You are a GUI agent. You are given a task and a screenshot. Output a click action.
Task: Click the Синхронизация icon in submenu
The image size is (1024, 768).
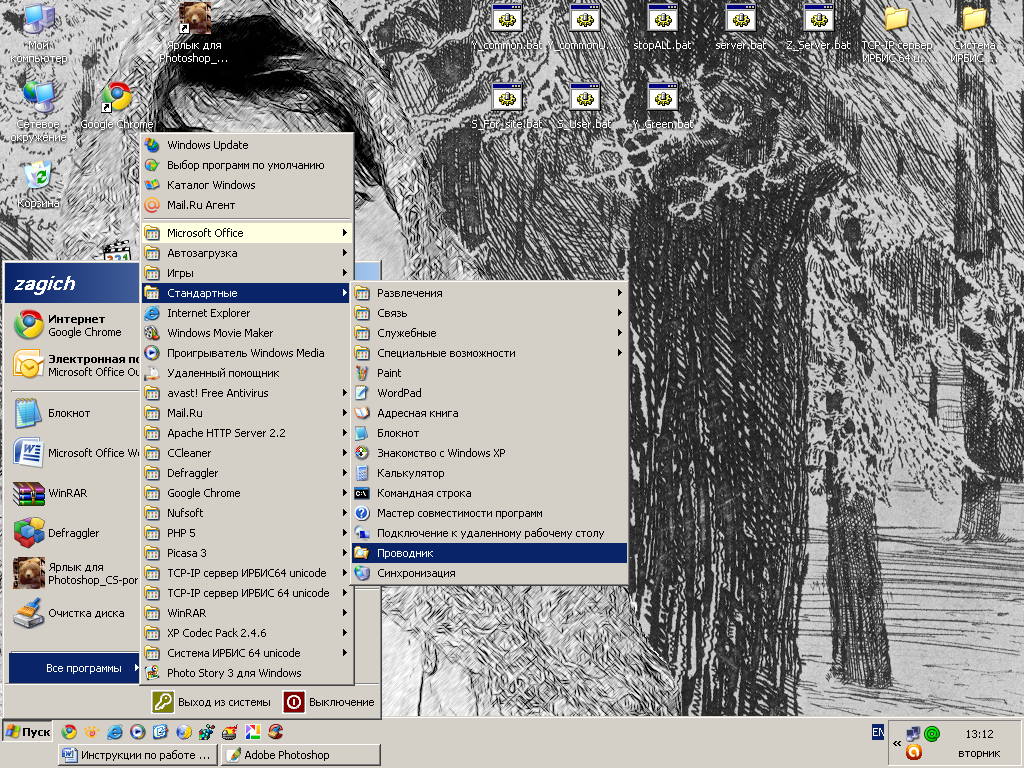pyautogui.click(x=362, y=573)
